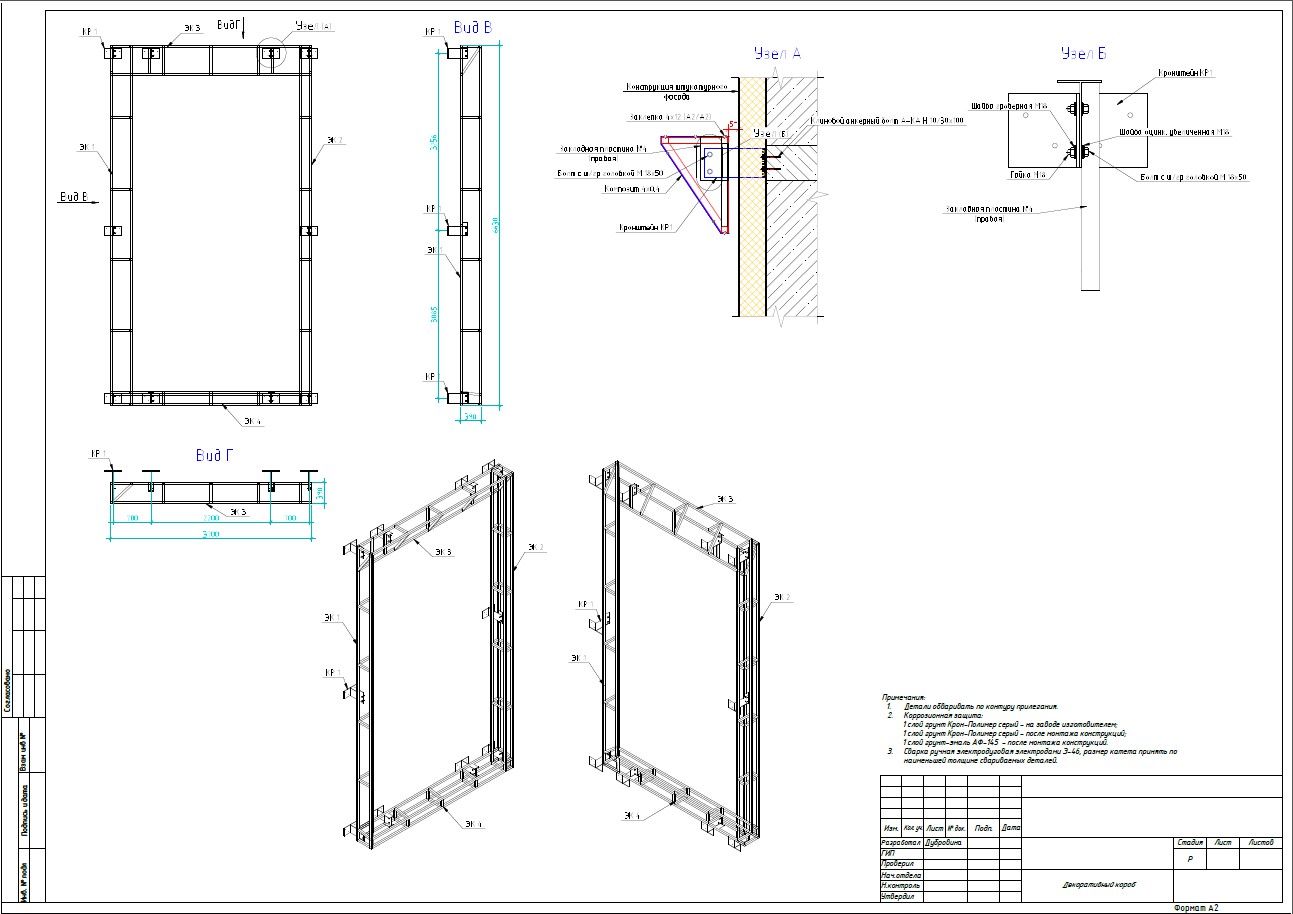1293x914 pixels.
Task: Click the "Стадия" header cell
Action: pos(1190,843)
